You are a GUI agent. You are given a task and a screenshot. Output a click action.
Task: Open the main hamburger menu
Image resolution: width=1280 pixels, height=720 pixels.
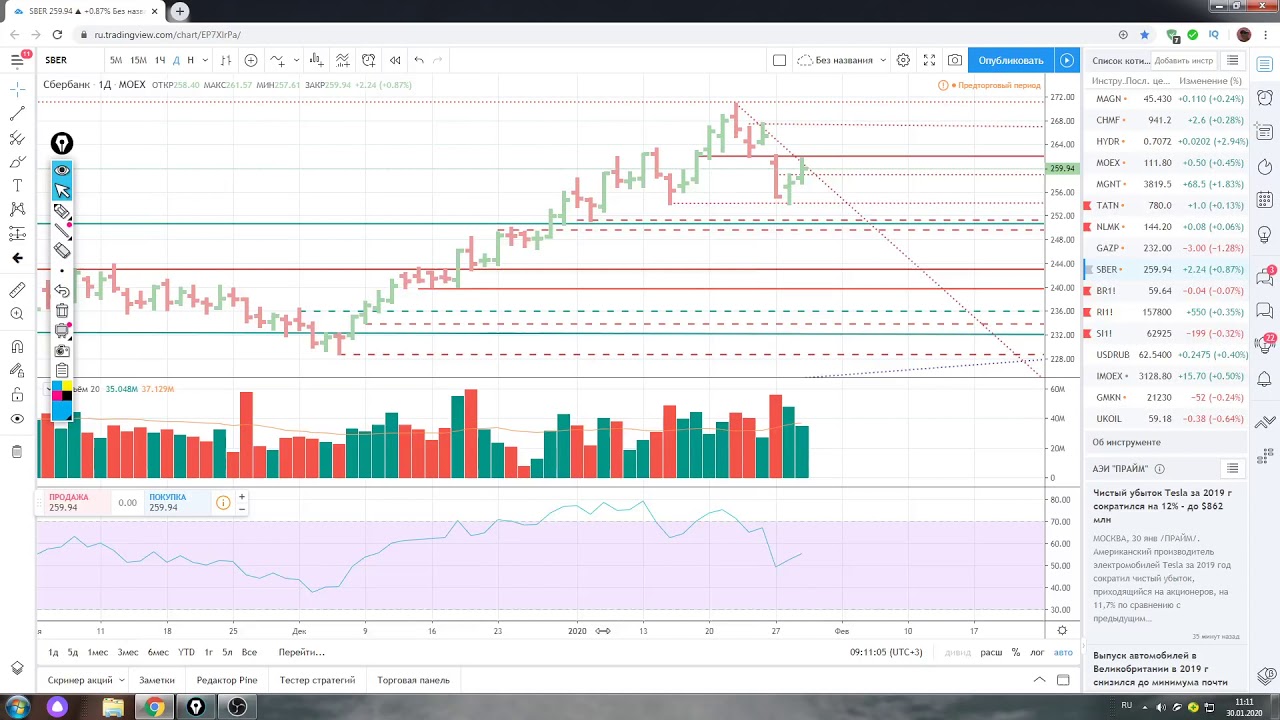(x=17, y=60)
